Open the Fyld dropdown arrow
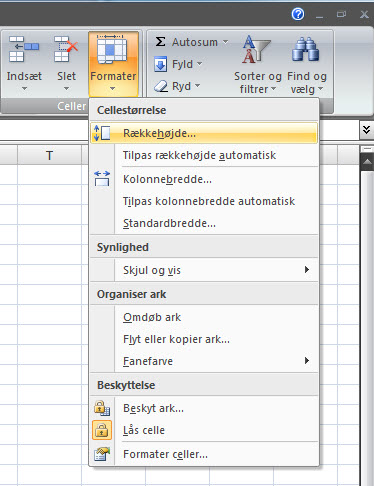Image resolution: width=374 pixels, height=486 pixels. point(199,63)
